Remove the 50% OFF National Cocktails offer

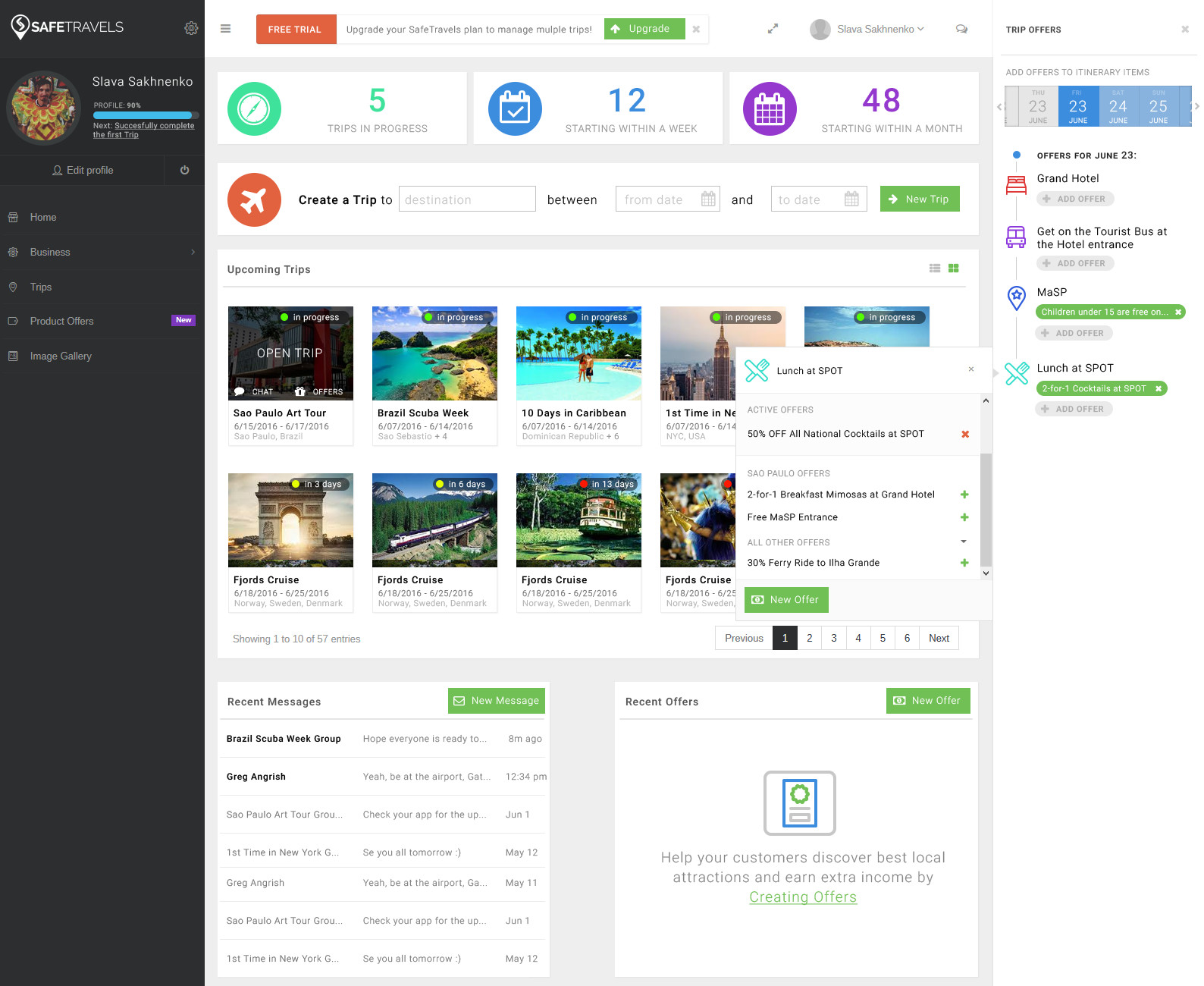pyautogui.click(x=965, y=434)
